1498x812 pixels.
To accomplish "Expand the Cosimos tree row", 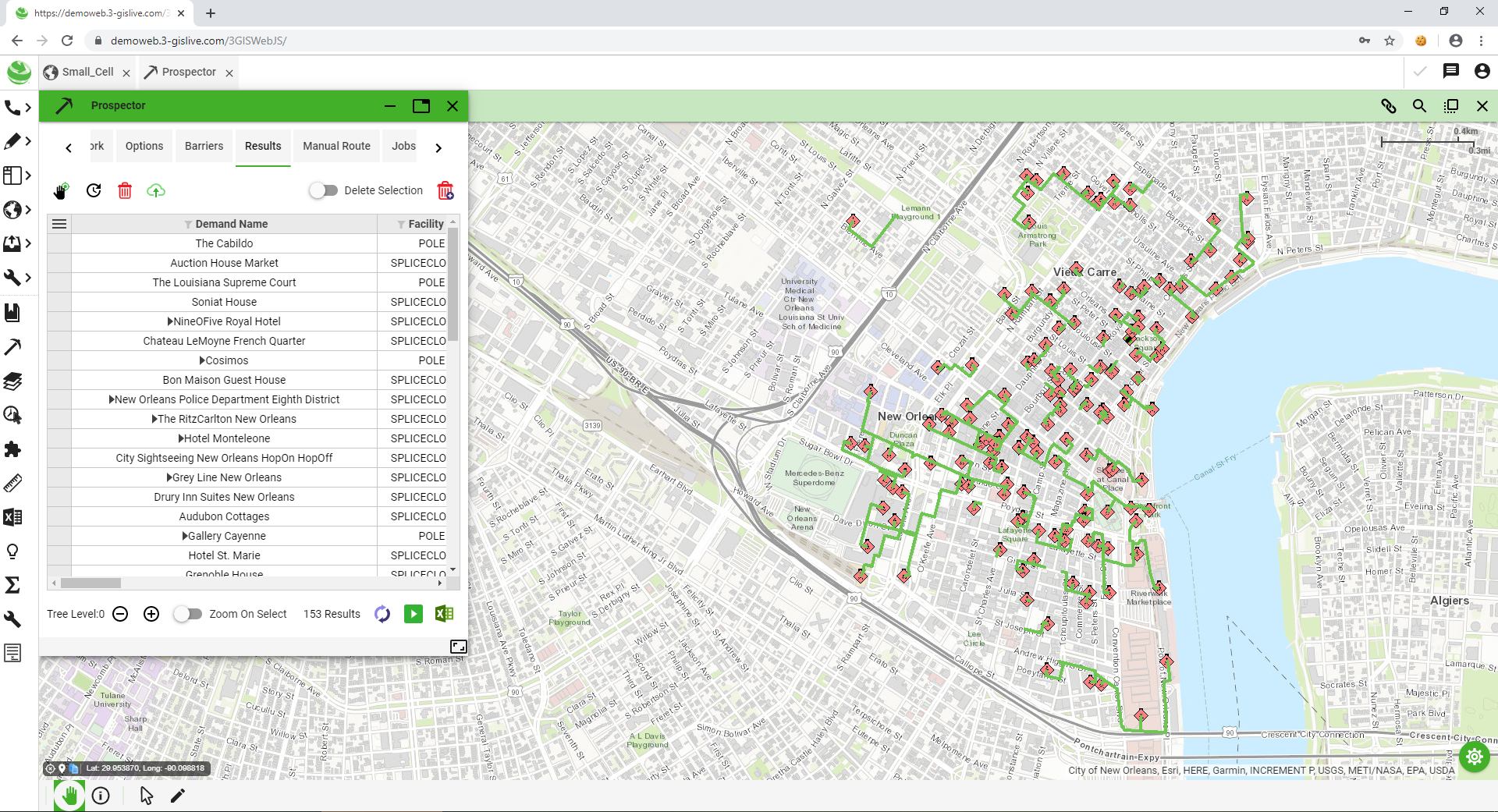I will point(201,360).
